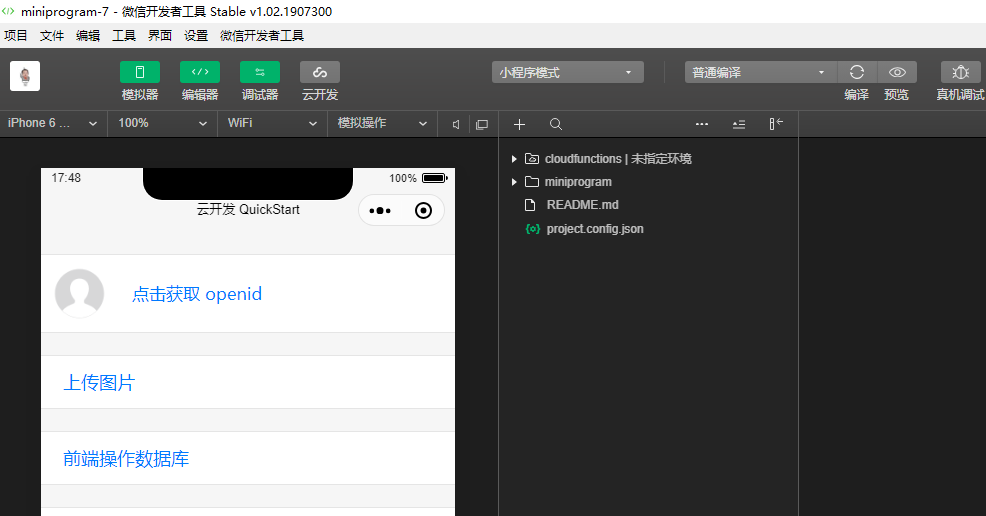Open the 微信开发者工具 menu

click(x=262, y=36)
